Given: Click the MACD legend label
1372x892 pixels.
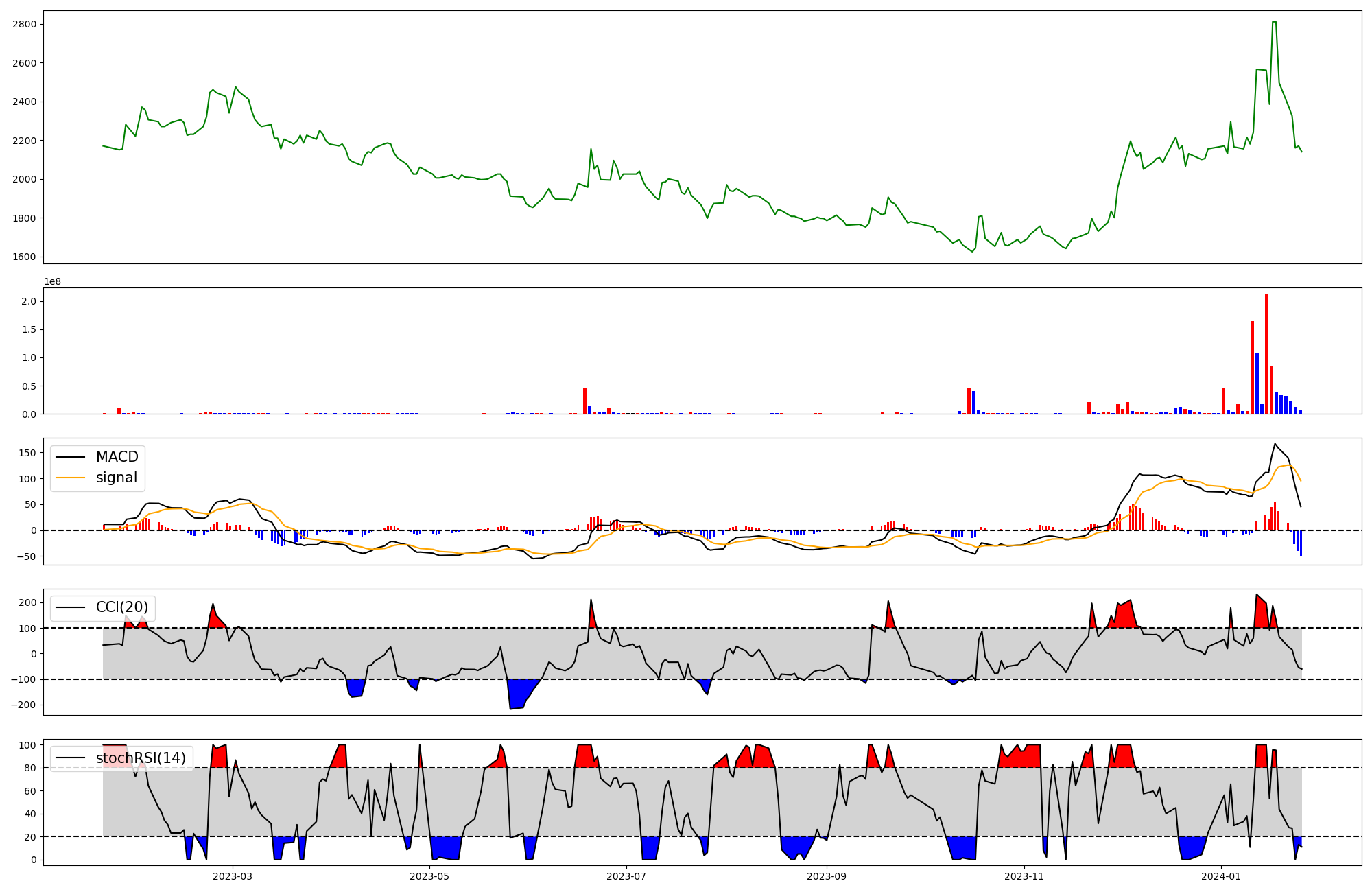Looking at the screenshot, I should coord(117,457).
